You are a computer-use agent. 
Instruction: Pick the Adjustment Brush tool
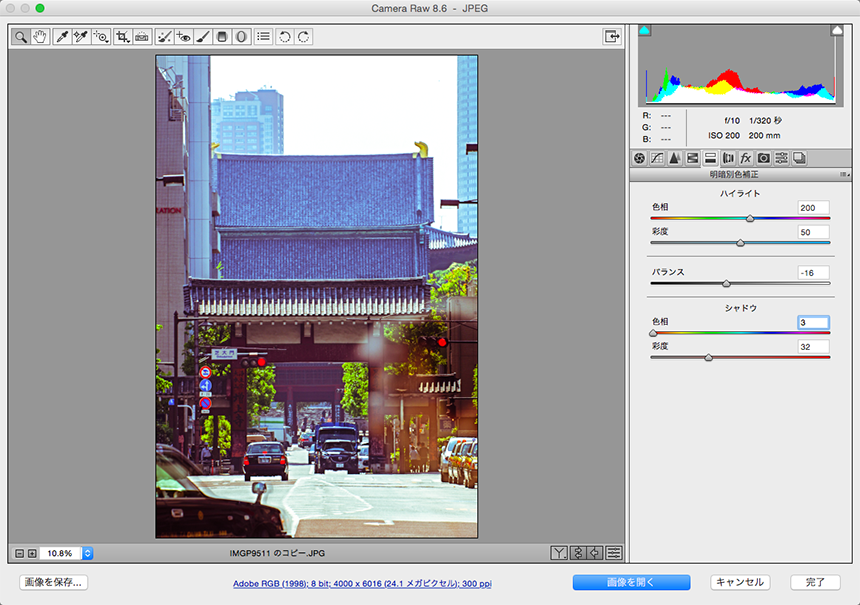pyautogui.click(x=203, y=36)
